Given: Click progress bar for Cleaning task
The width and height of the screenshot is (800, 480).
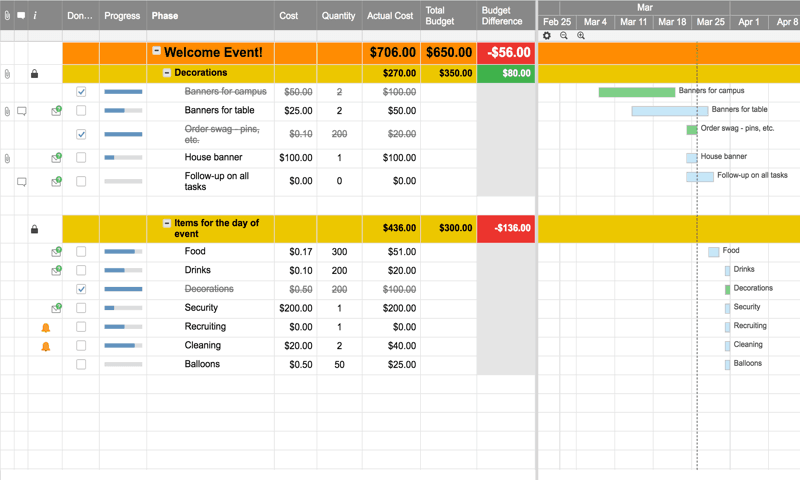Looking at the screenshot, I should point(122,346).
